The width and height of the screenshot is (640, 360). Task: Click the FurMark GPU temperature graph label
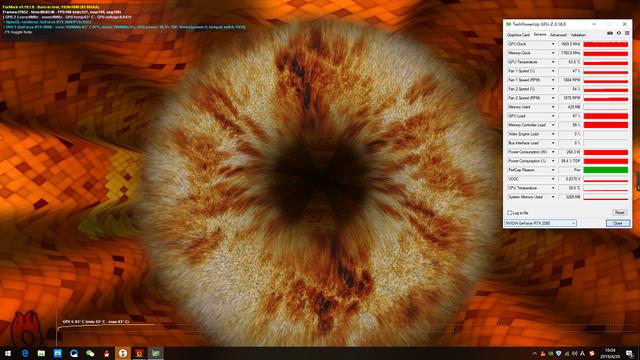96,322
